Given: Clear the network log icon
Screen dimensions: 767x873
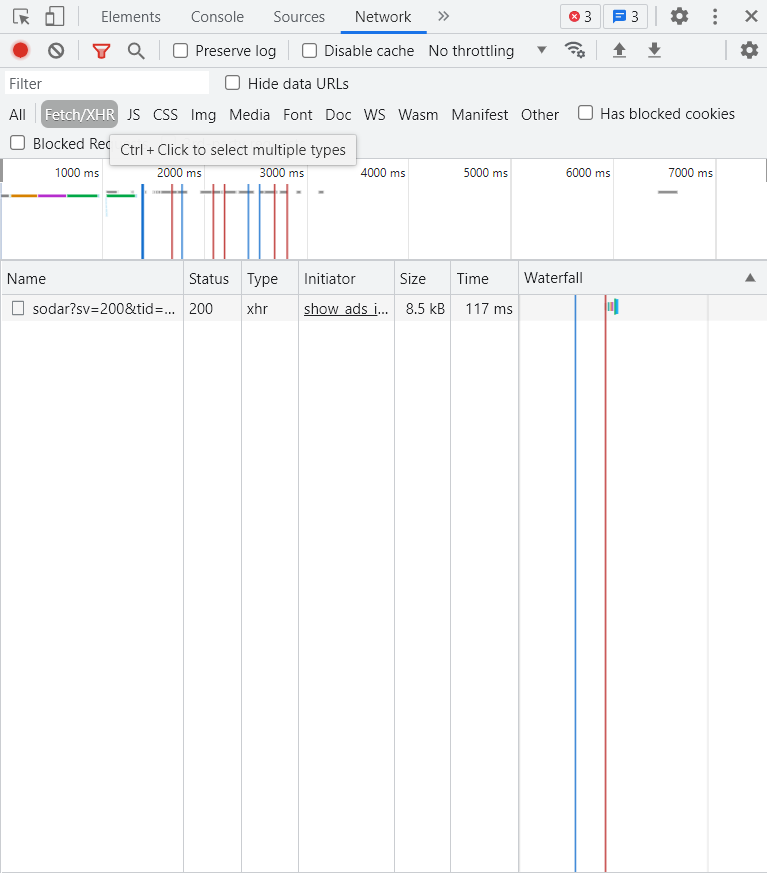Looking at the screenshot, I should tap(56, 51).
